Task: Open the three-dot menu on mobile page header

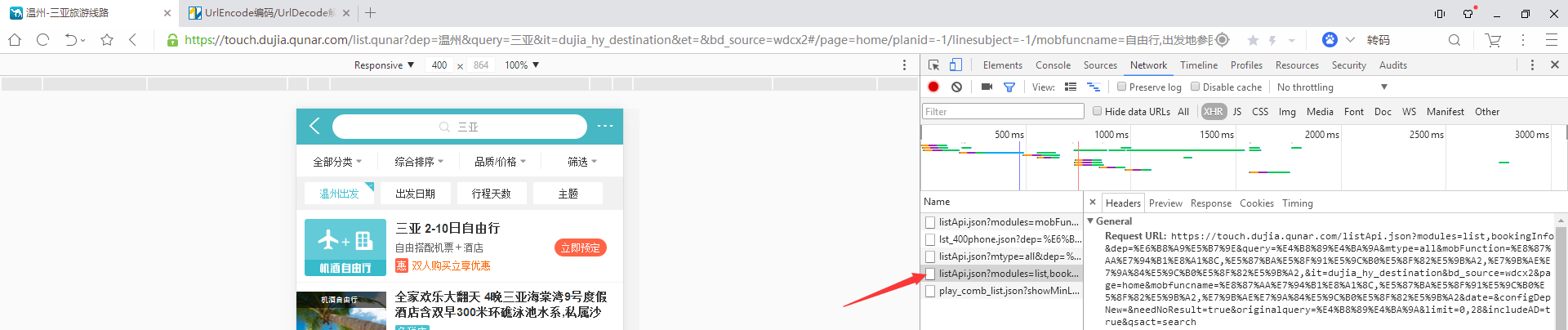Action: pos(605,126)
